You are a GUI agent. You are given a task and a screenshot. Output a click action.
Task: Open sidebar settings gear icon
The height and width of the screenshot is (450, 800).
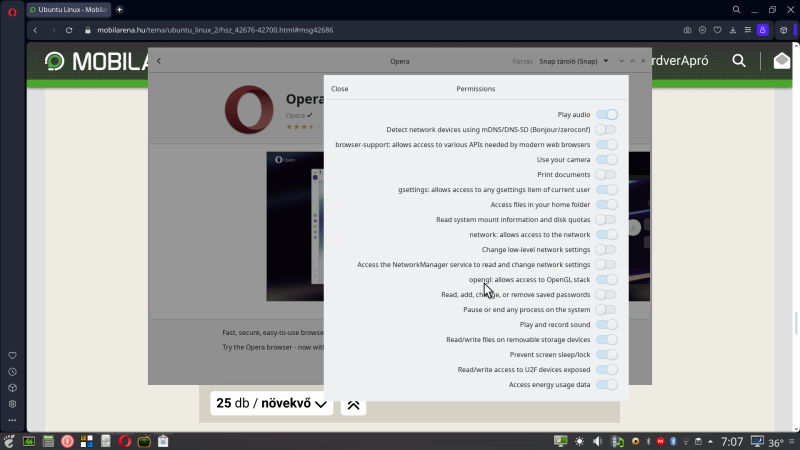12,404
